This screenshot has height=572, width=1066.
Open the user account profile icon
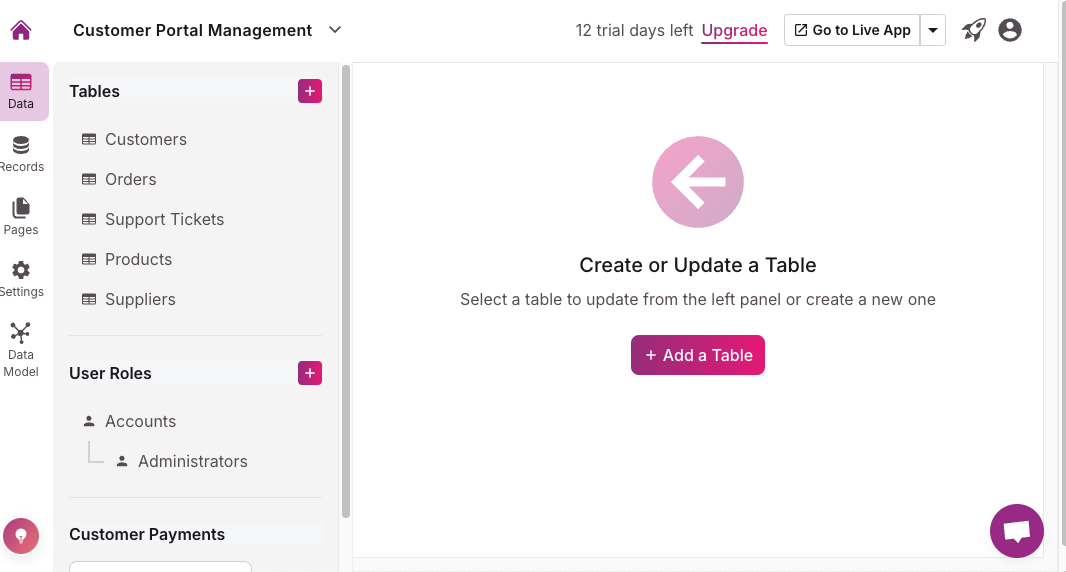(1010, 30)
